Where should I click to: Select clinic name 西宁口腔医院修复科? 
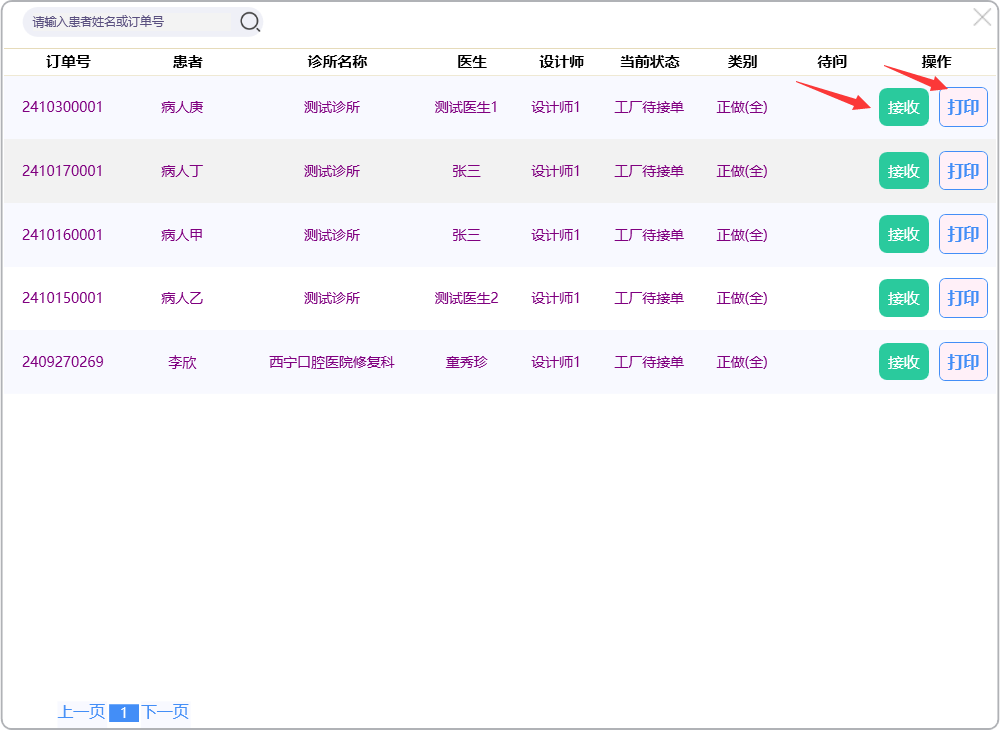[332, 362]
